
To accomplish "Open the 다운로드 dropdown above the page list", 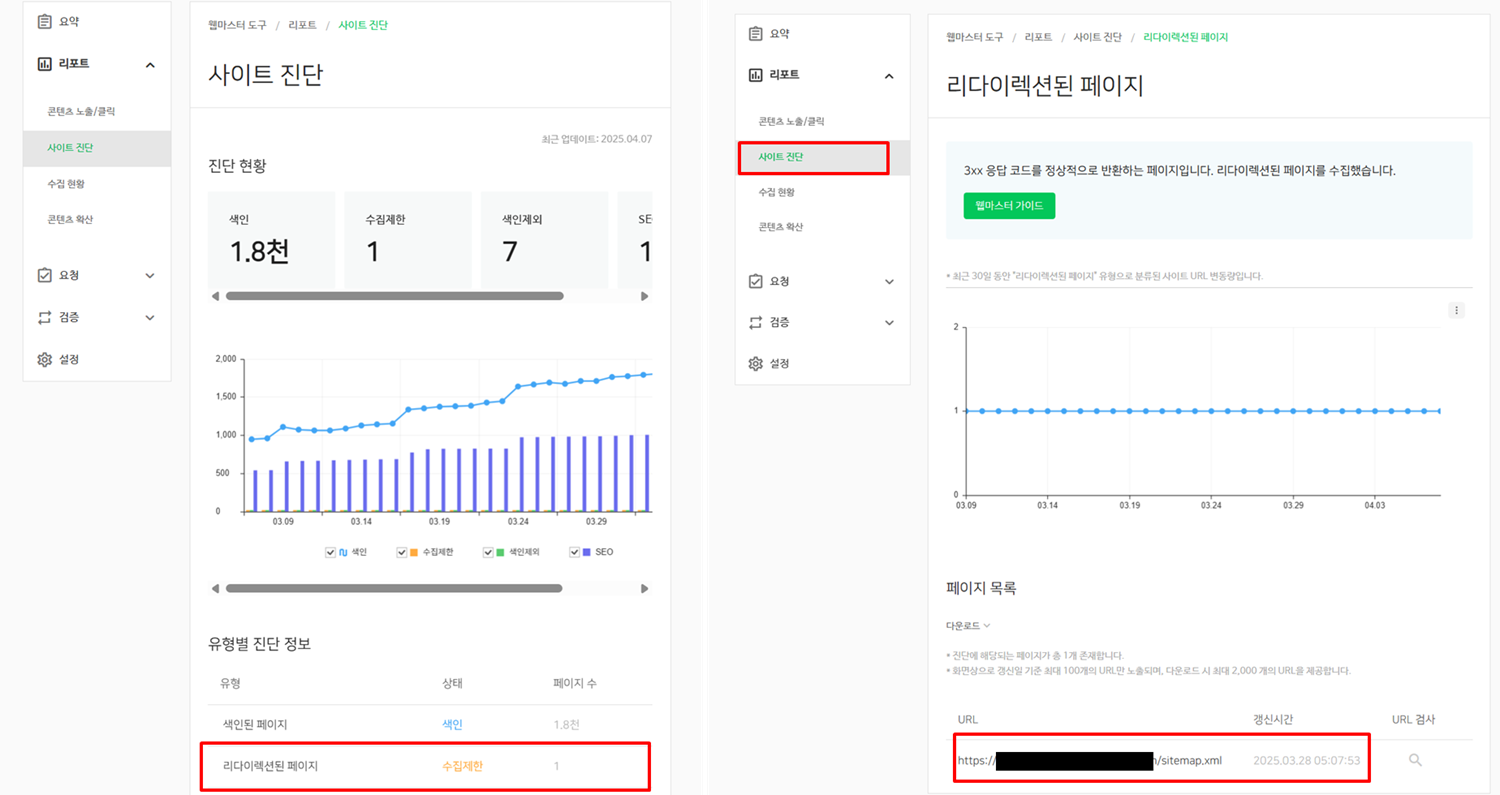I will coord(966,625).
